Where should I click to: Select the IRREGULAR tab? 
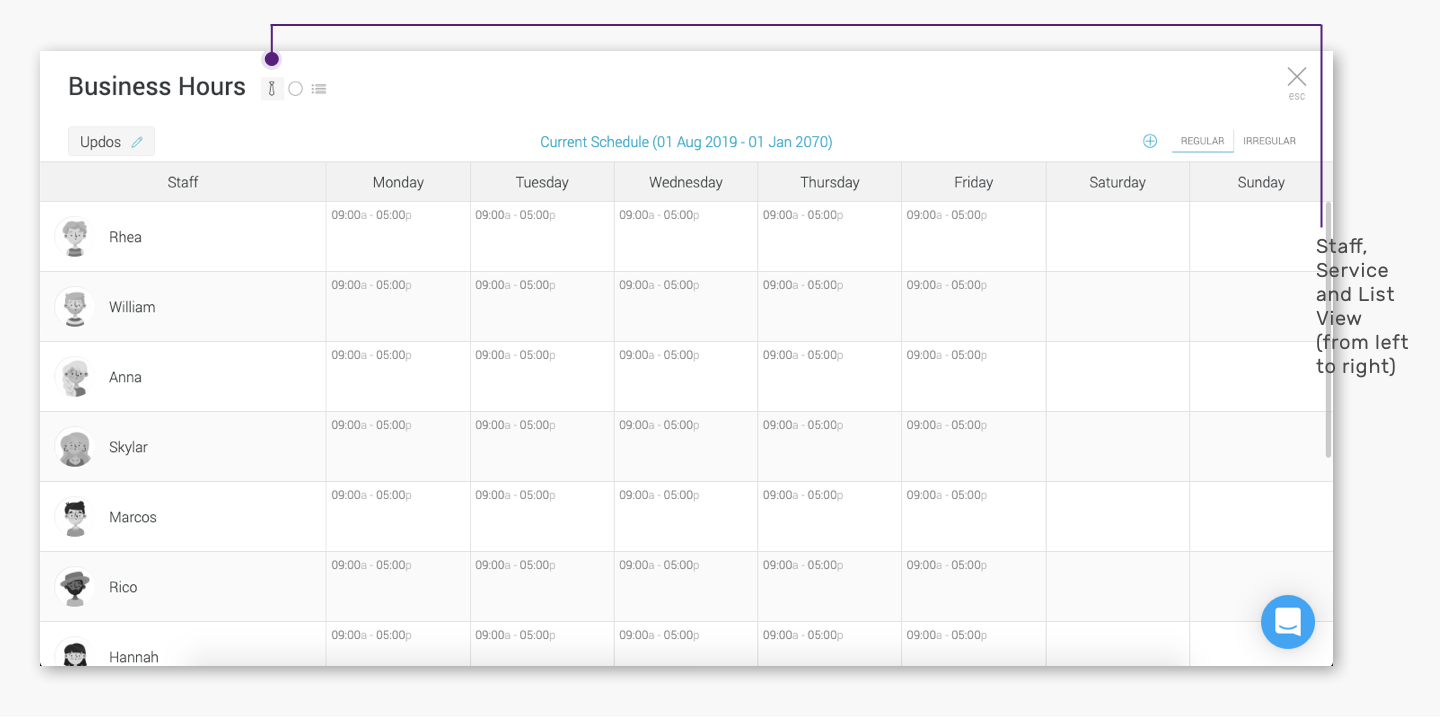coord(1269,141)
